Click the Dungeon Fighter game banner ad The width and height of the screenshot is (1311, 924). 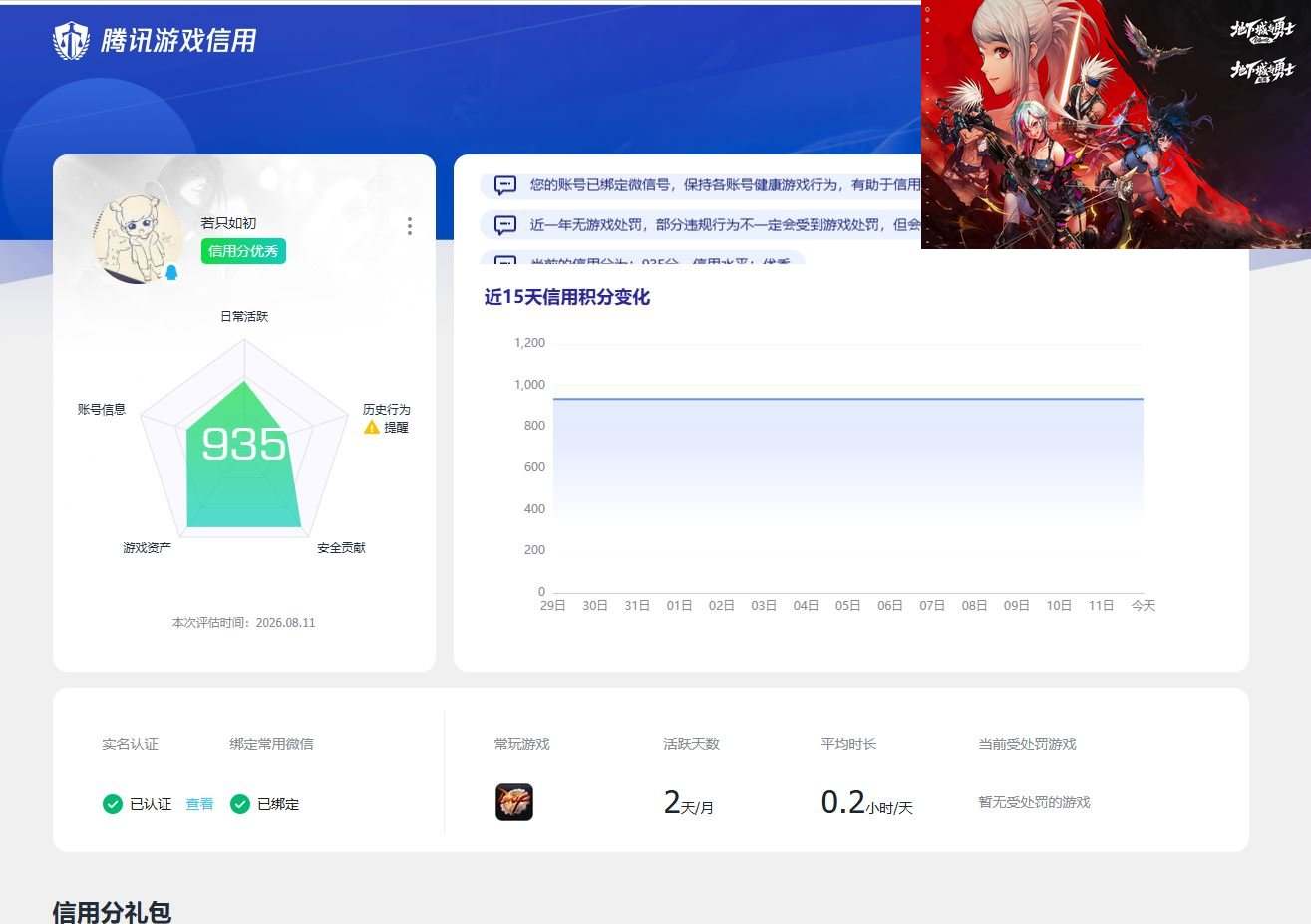(1116, 125)
